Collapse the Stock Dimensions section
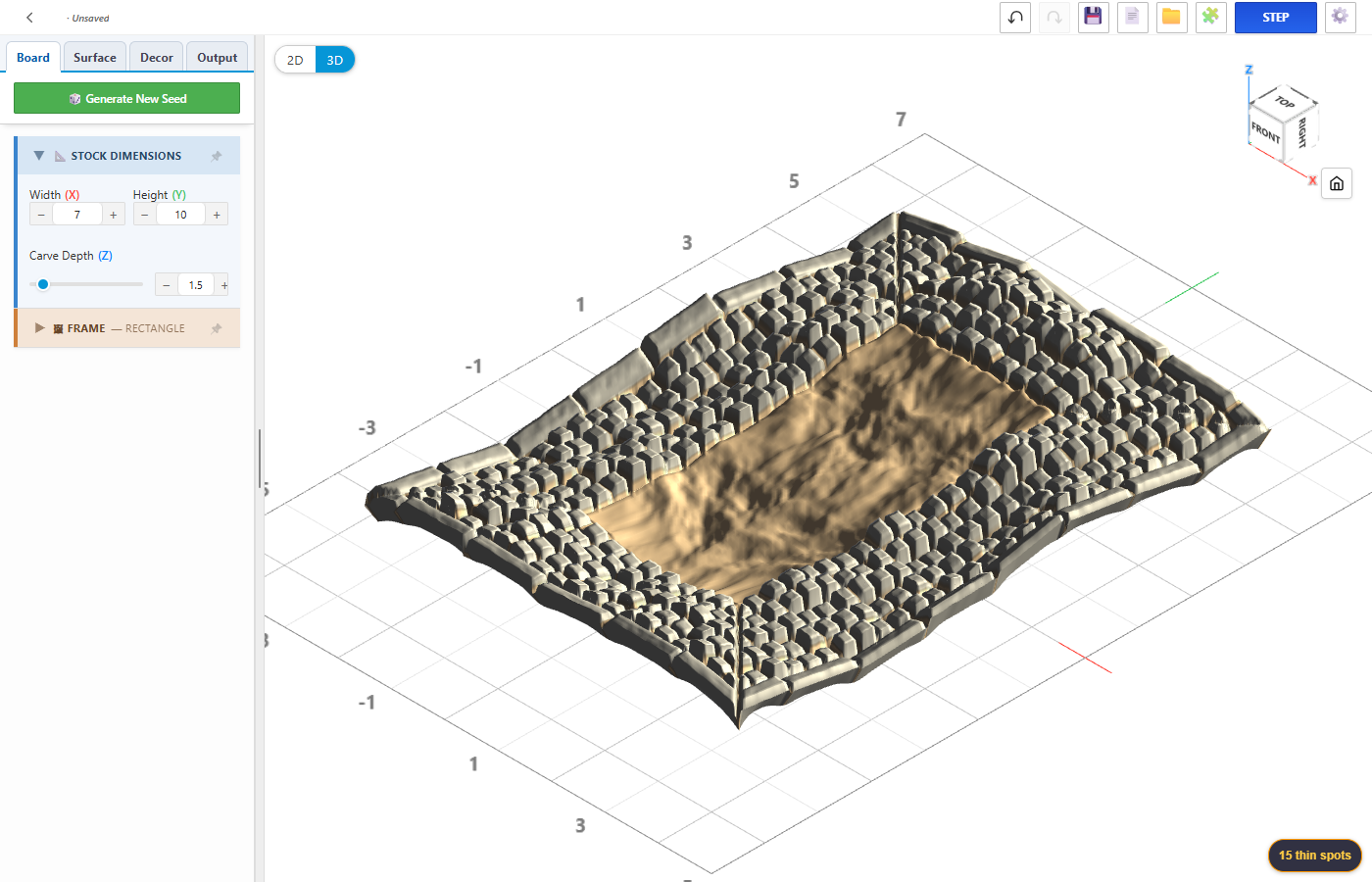 (x=39, y=156)
